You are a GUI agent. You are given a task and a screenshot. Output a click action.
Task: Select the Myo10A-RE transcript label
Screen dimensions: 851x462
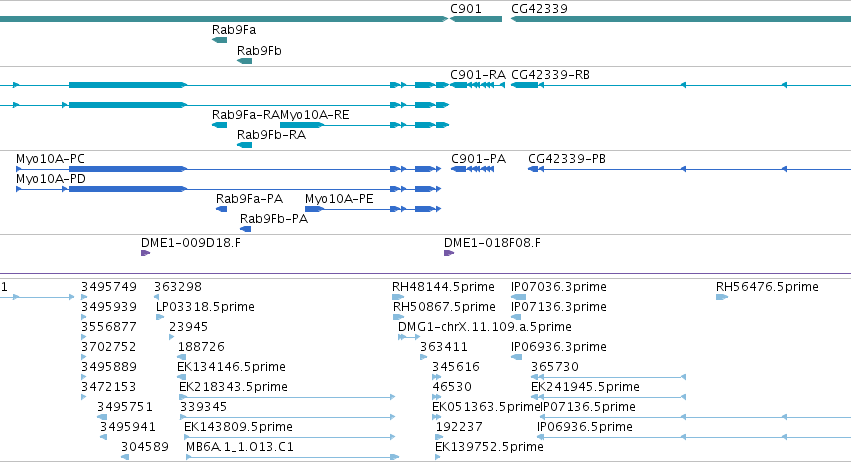point(315,115)
